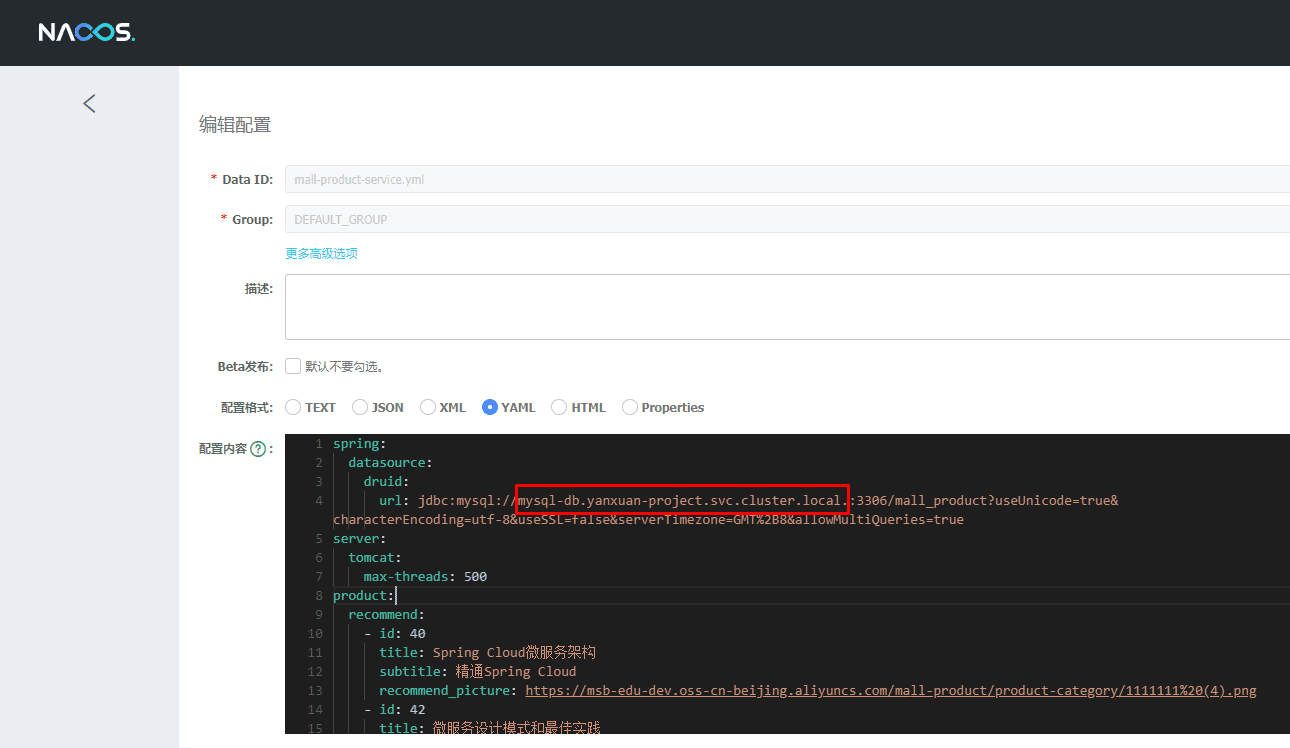The image size is (1290, 748).
Task: Go back with the left arrow icon
Action: (x=89, y=103)
